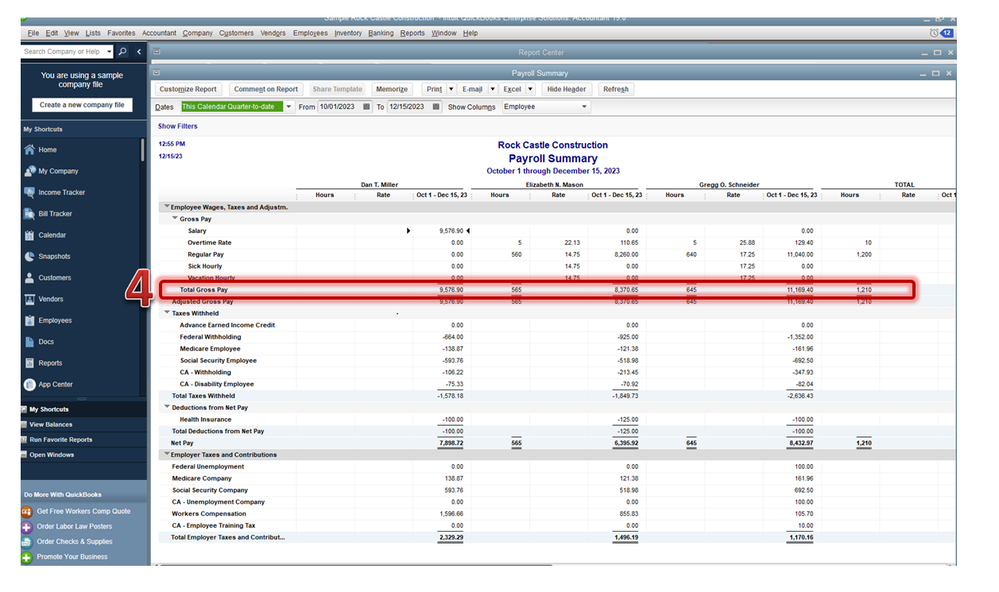
Task: Collapse the left icon bar arrow
Action: click(x=139, y=52)
